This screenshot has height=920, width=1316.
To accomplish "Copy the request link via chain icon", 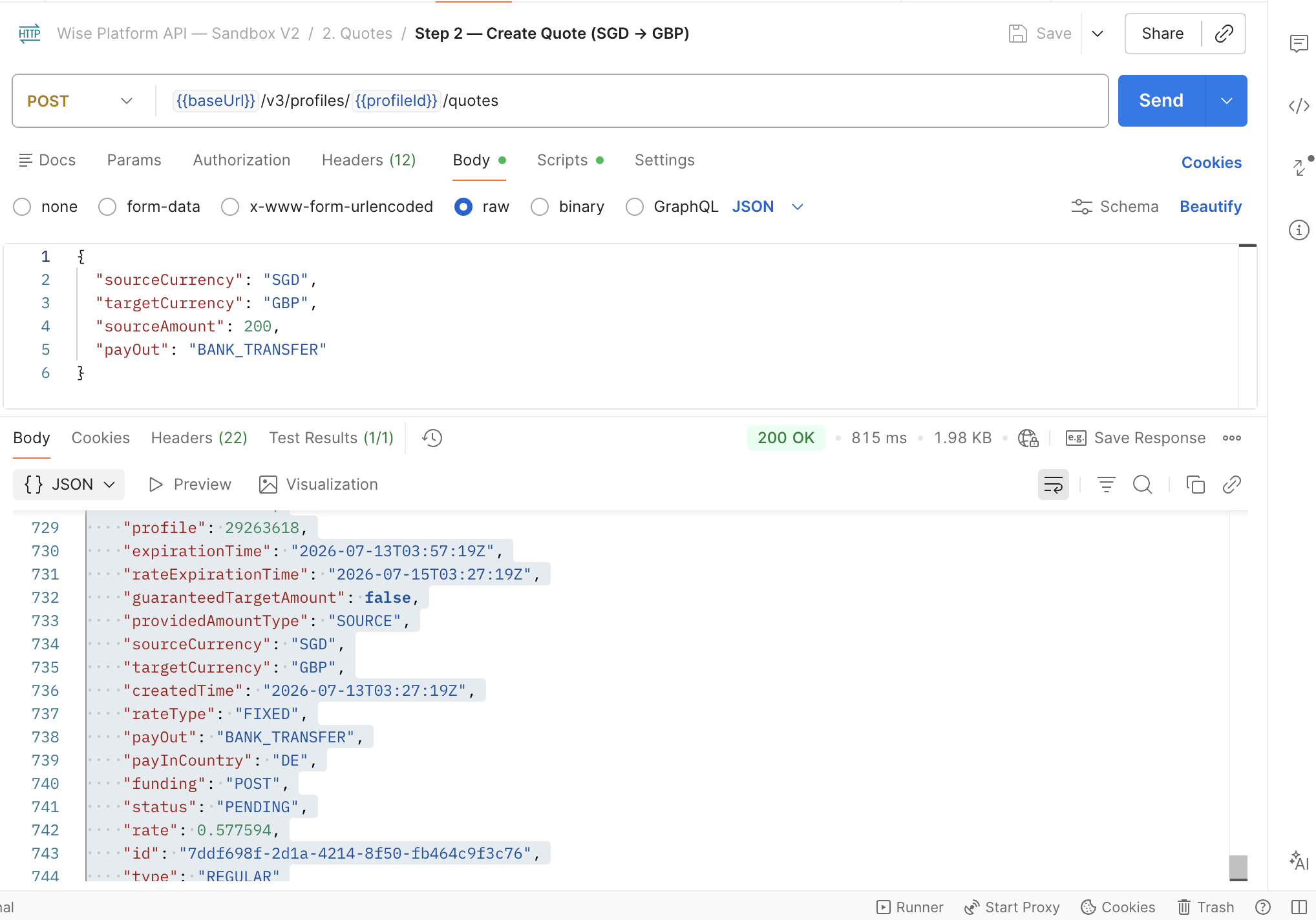I will tap(1224, 34).
